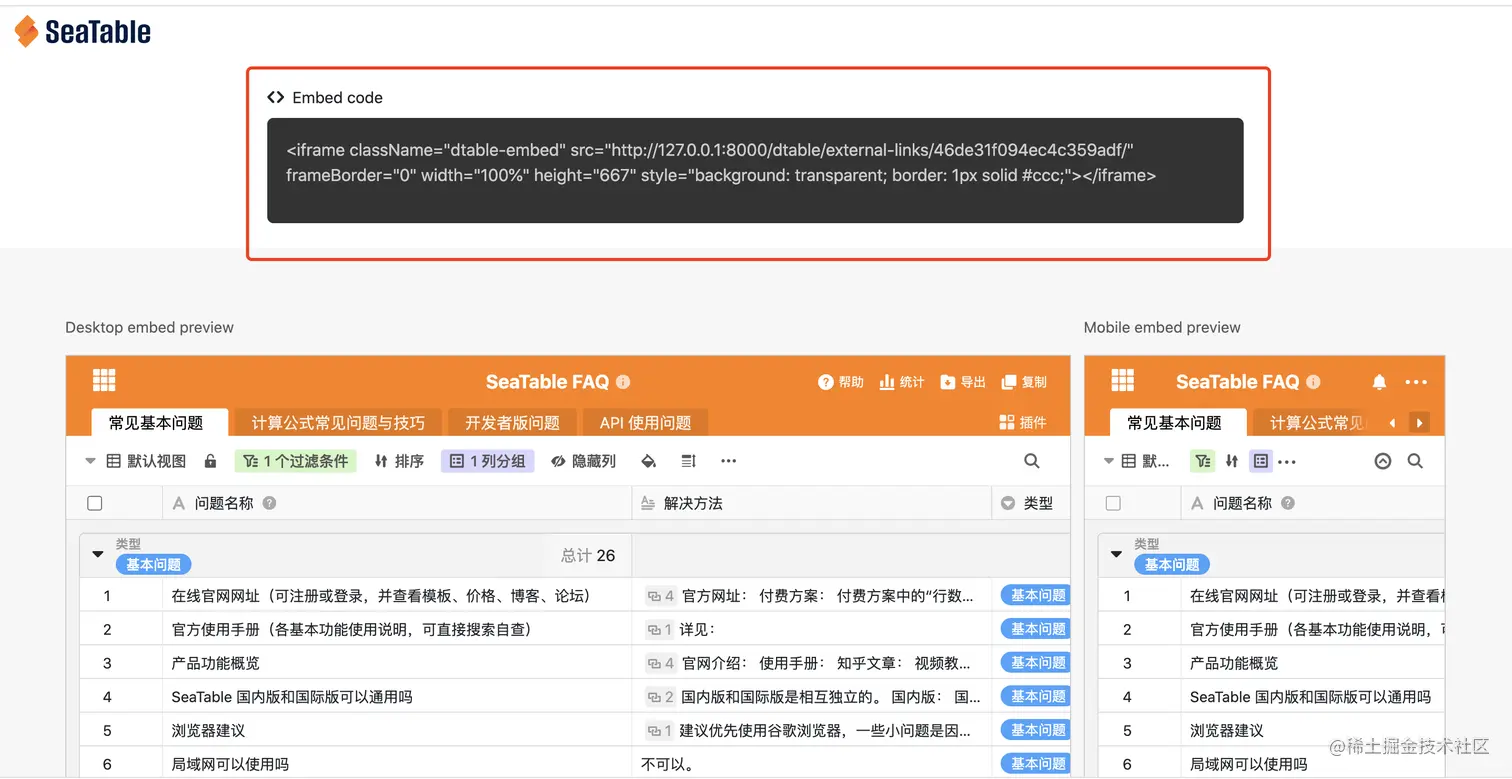Click the search icon in mobile preview
1512x779 pixels.
pos(1415,461)
